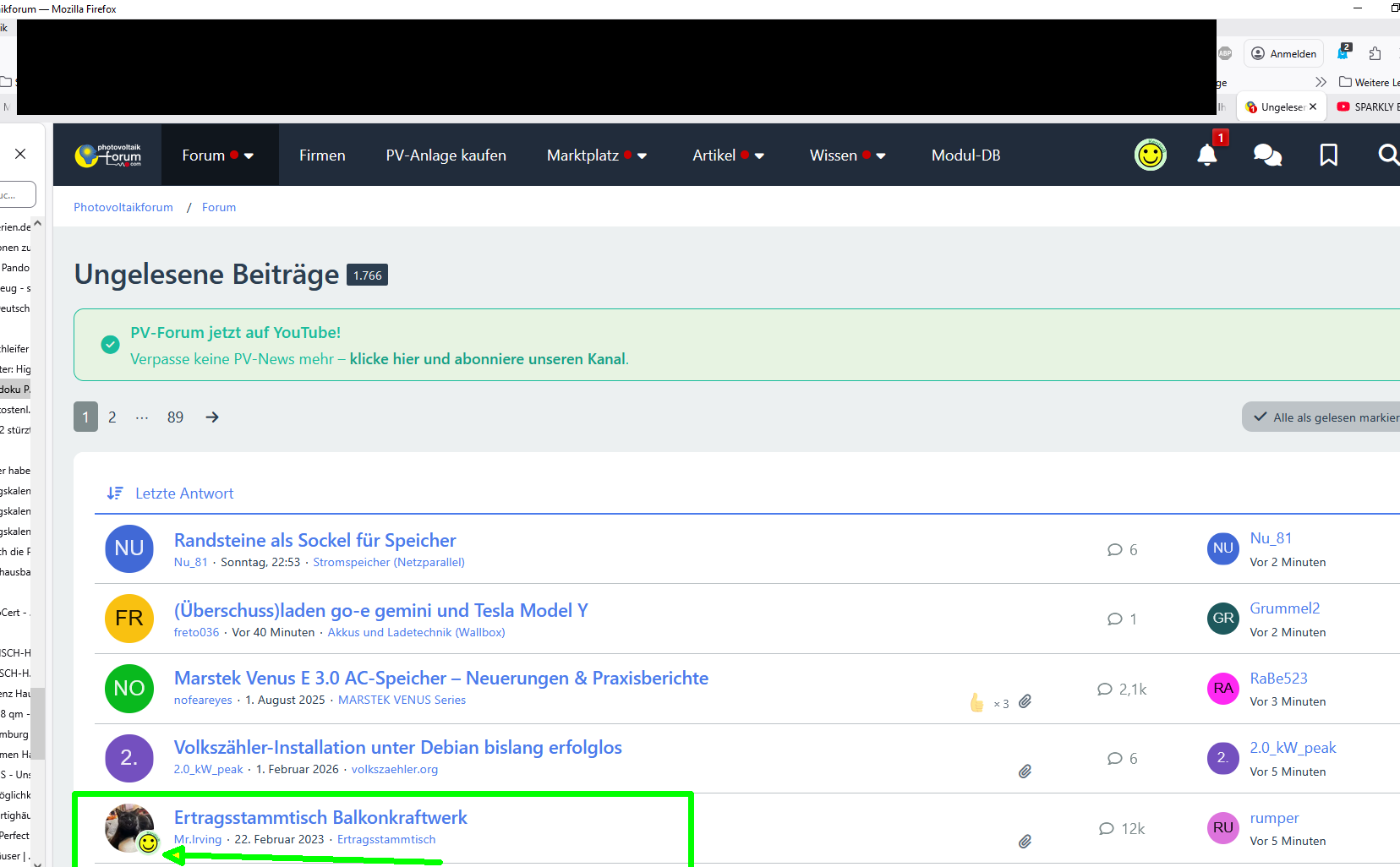Click the NU avatar of first thread

pos(129,548)
